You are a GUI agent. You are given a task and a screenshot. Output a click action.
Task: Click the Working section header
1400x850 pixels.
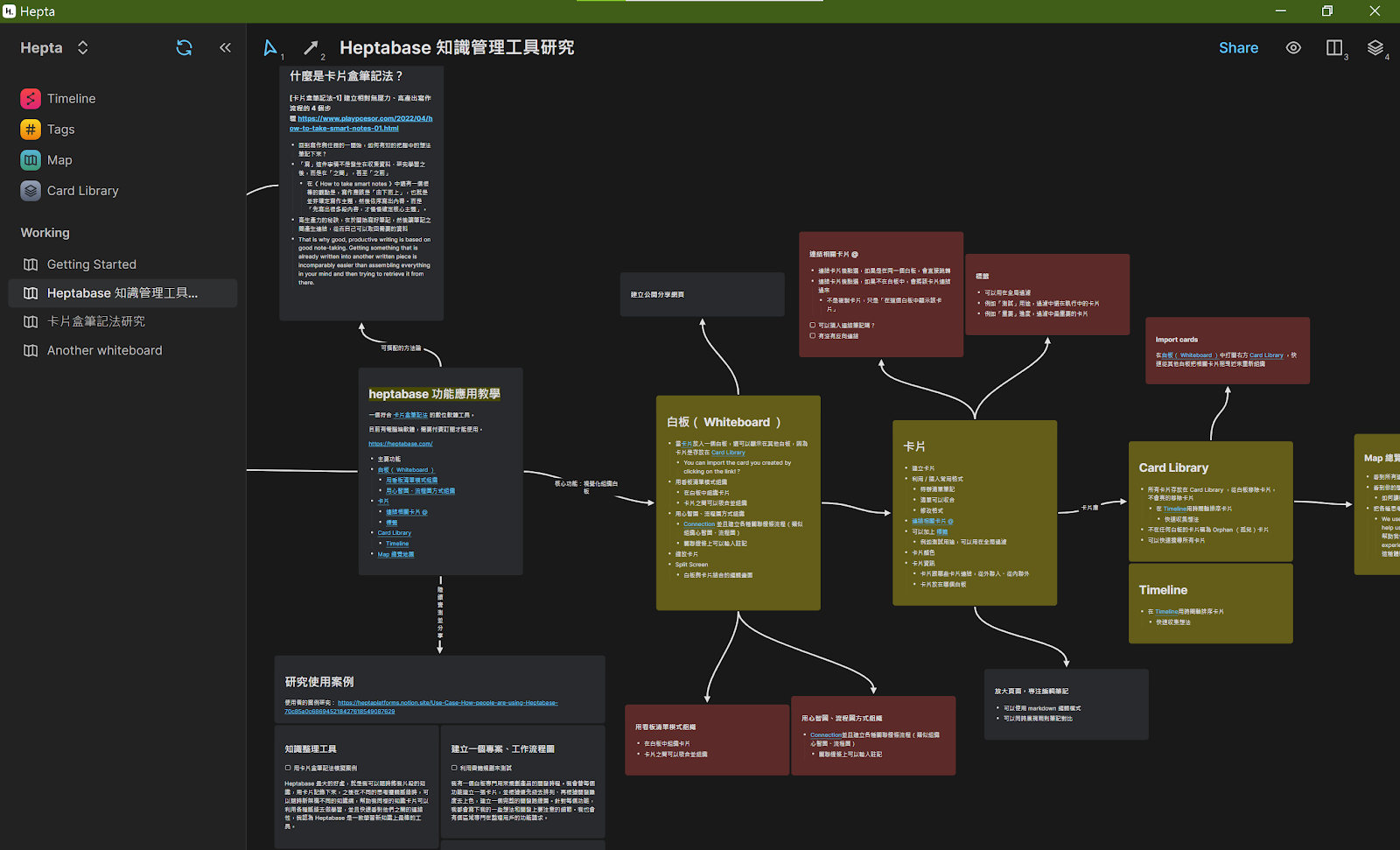click(45, 233)
